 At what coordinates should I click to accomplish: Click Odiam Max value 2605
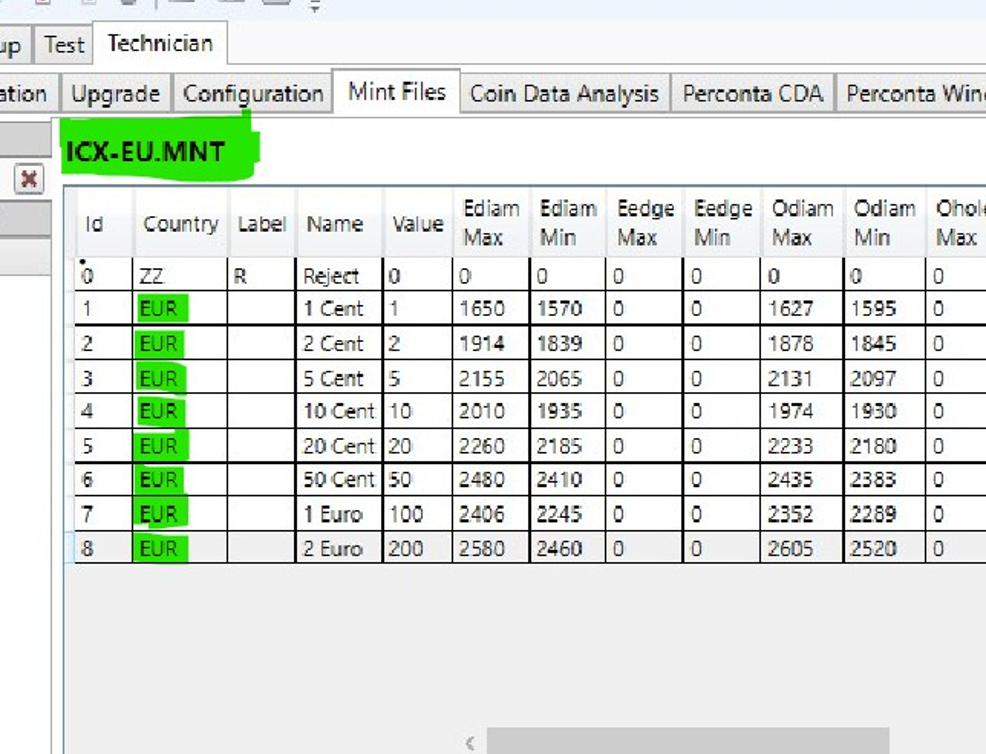point(802,548)
